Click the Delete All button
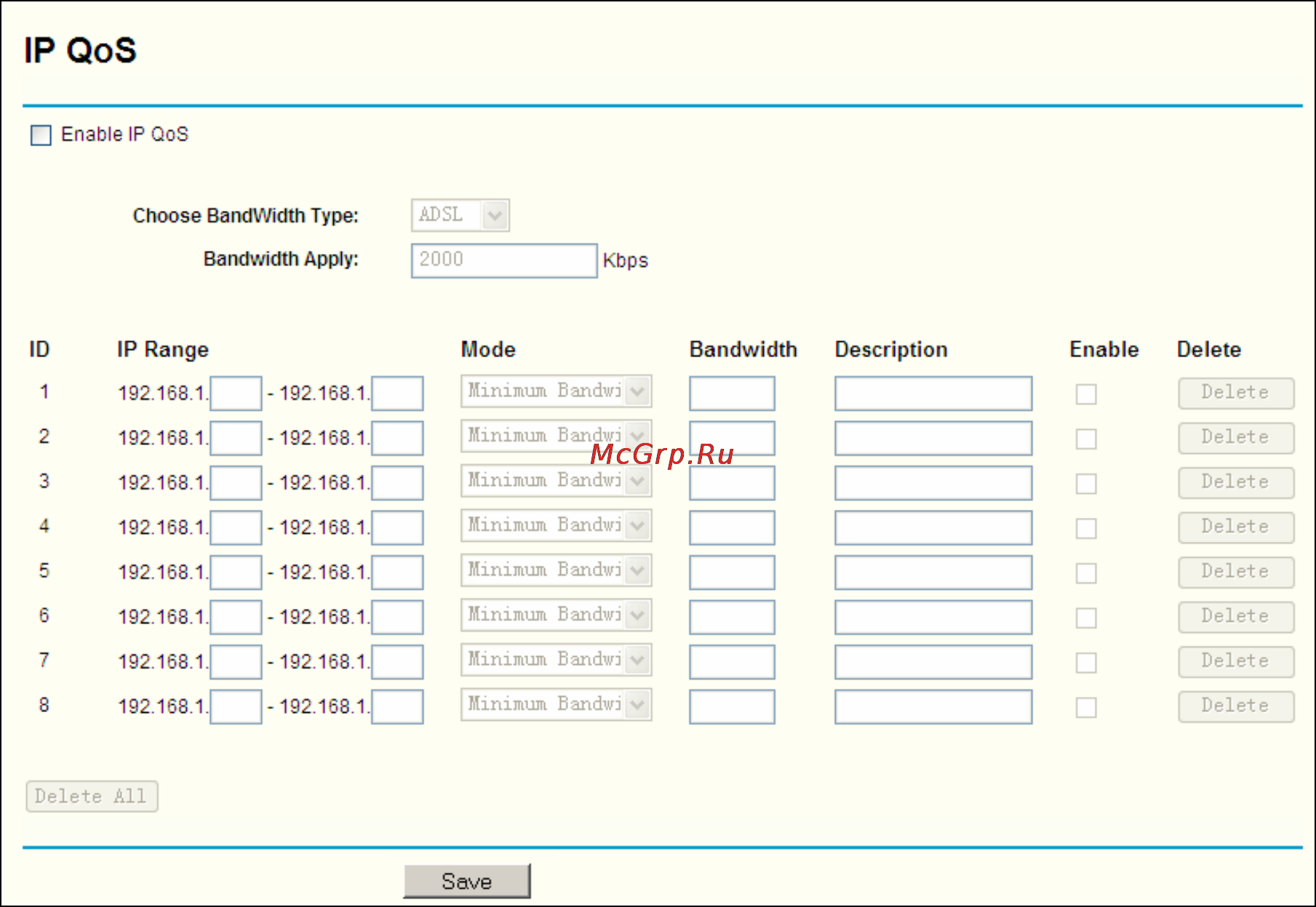The height and width of the screenshot is (907, 1316). tap(92, 796)
